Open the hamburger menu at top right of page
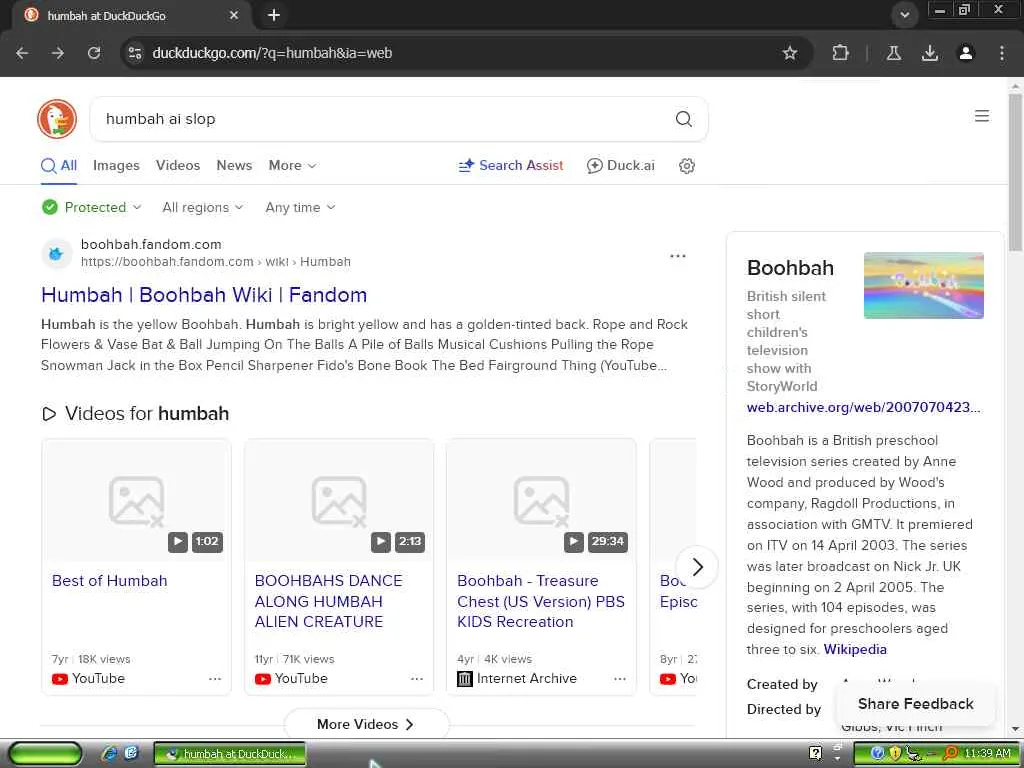 (x=982, y=116)
